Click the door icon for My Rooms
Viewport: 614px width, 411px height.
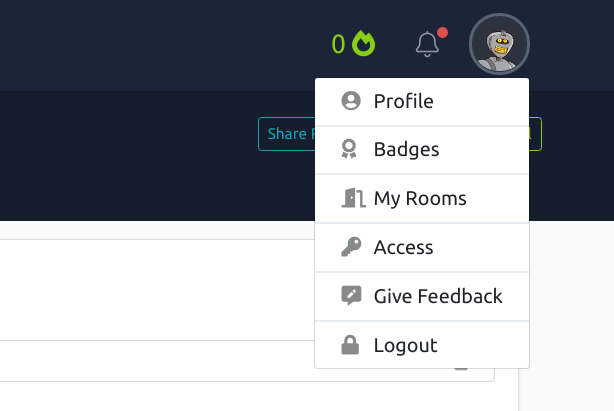(352, 198)
